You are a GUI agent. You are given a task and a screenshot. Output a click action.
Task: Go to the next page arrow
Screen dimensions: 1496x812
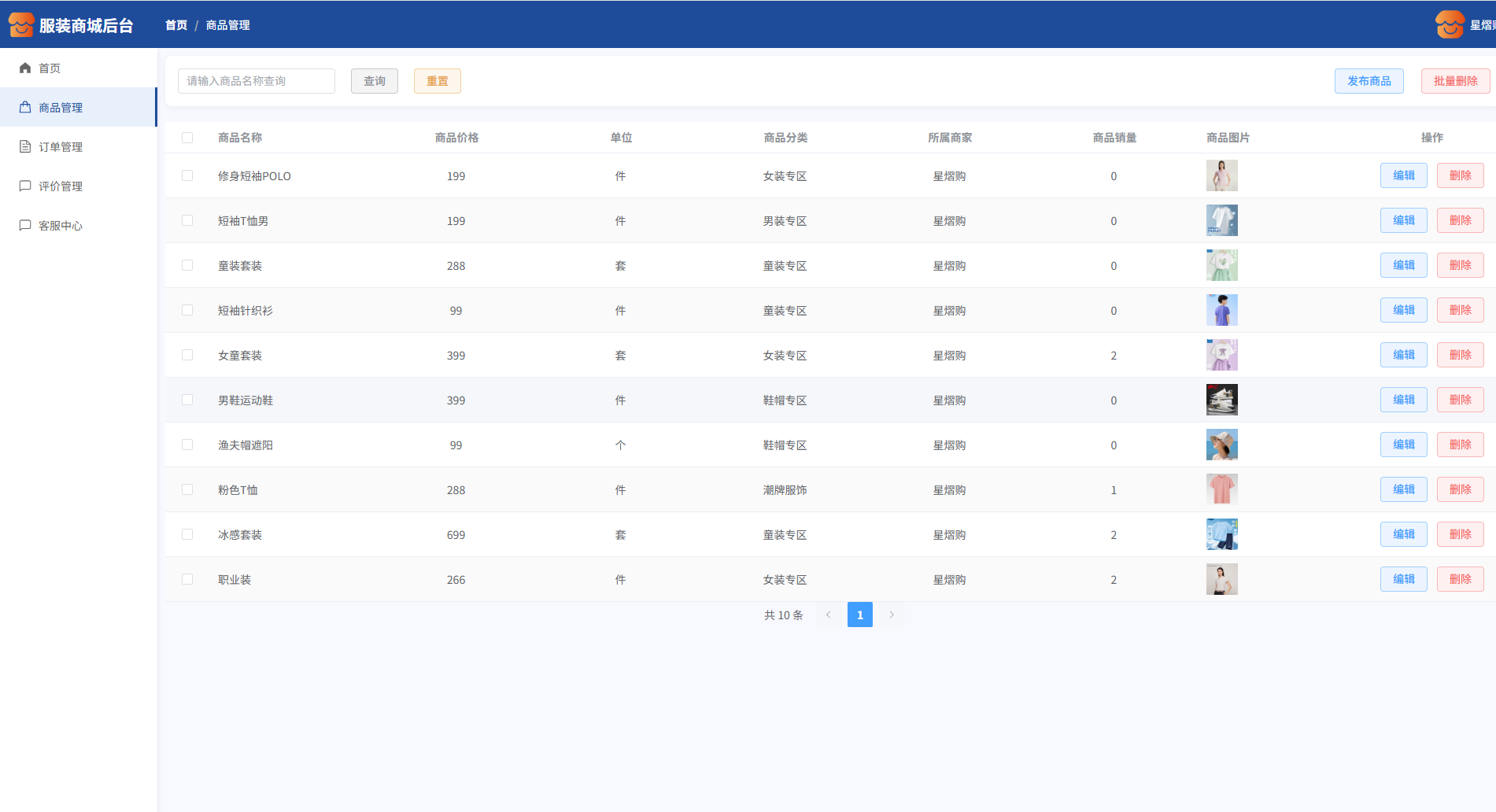[x=892, y=615]
